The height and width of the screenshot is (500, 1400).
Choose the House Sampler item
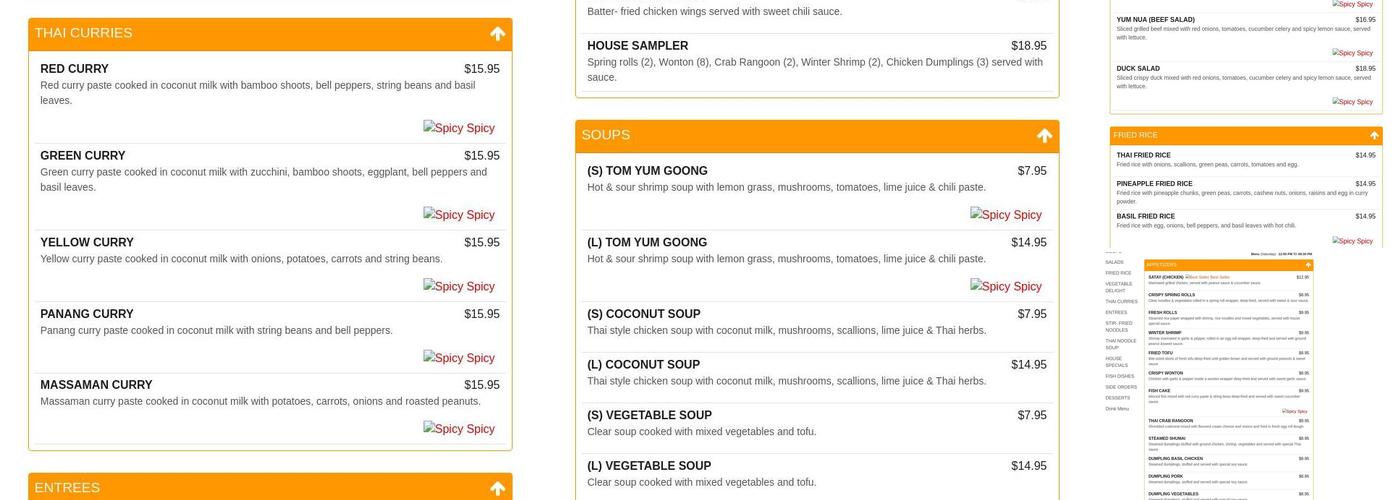(x=637, y=46)
